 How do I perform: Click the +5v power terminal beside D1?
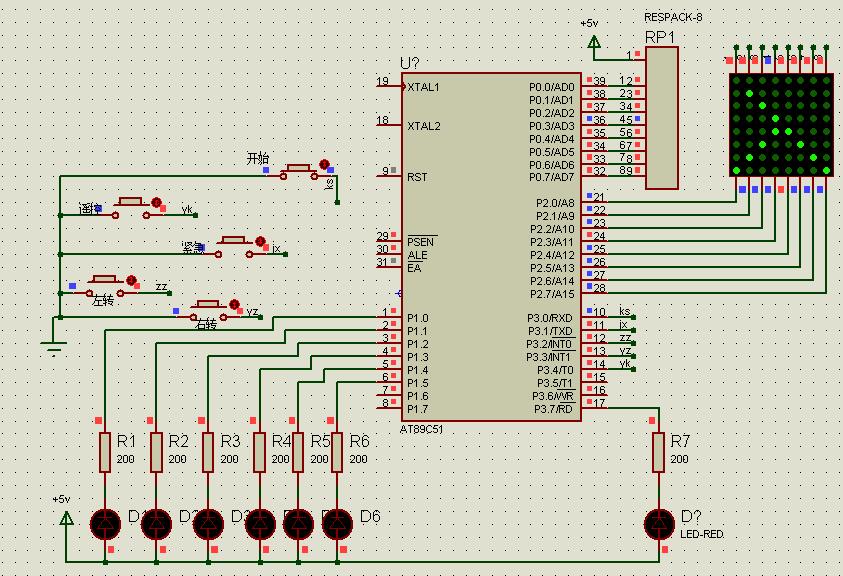click(66, 517)
